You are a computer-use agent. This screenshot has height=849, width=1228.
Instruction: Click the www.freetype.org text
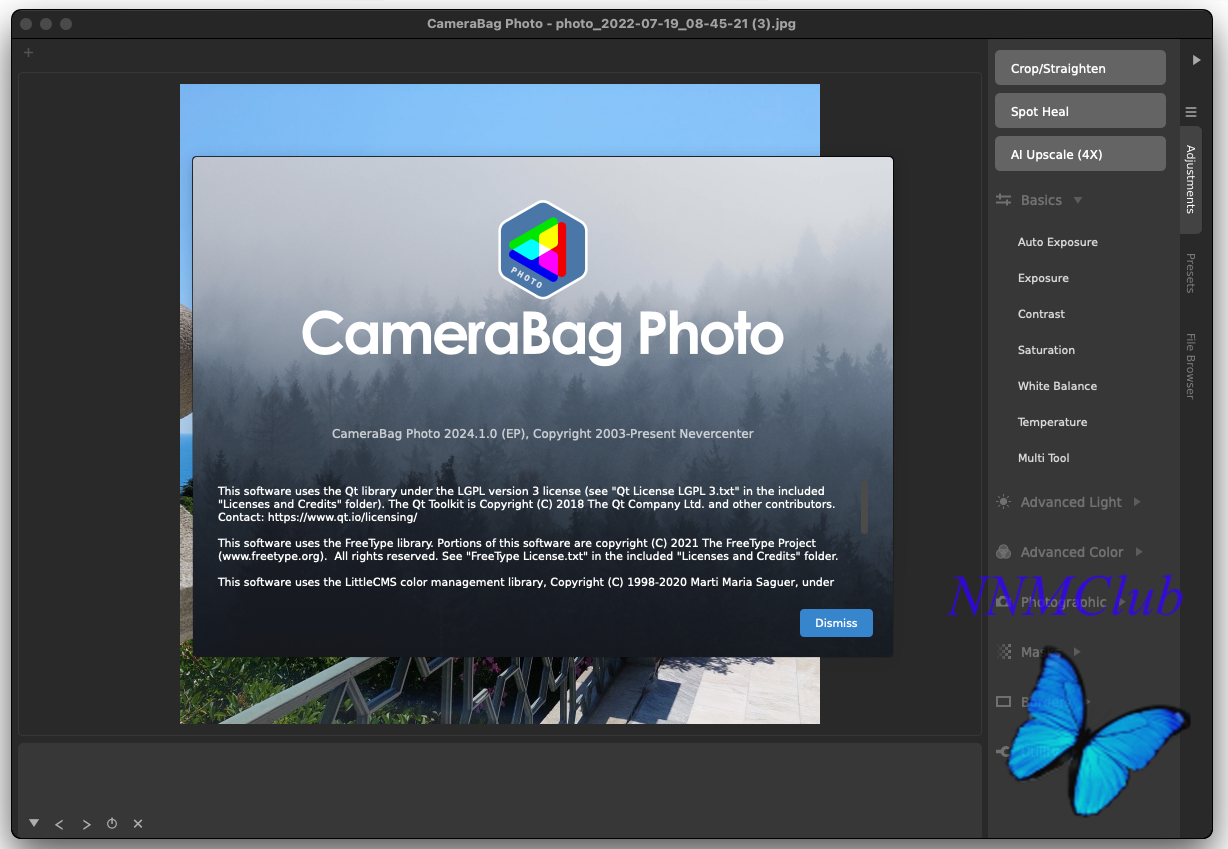tap(273, 556)
